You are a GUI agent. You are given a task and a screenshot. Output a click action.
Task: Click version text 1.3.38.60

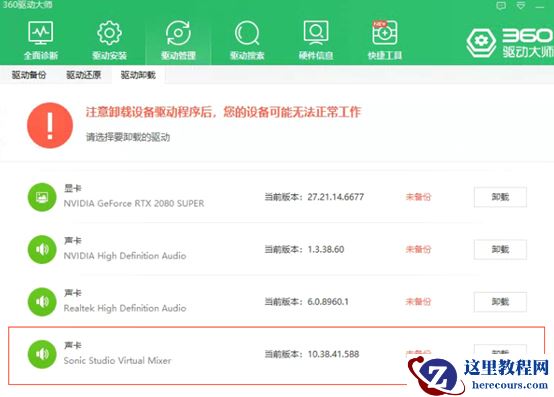[326, 249]
